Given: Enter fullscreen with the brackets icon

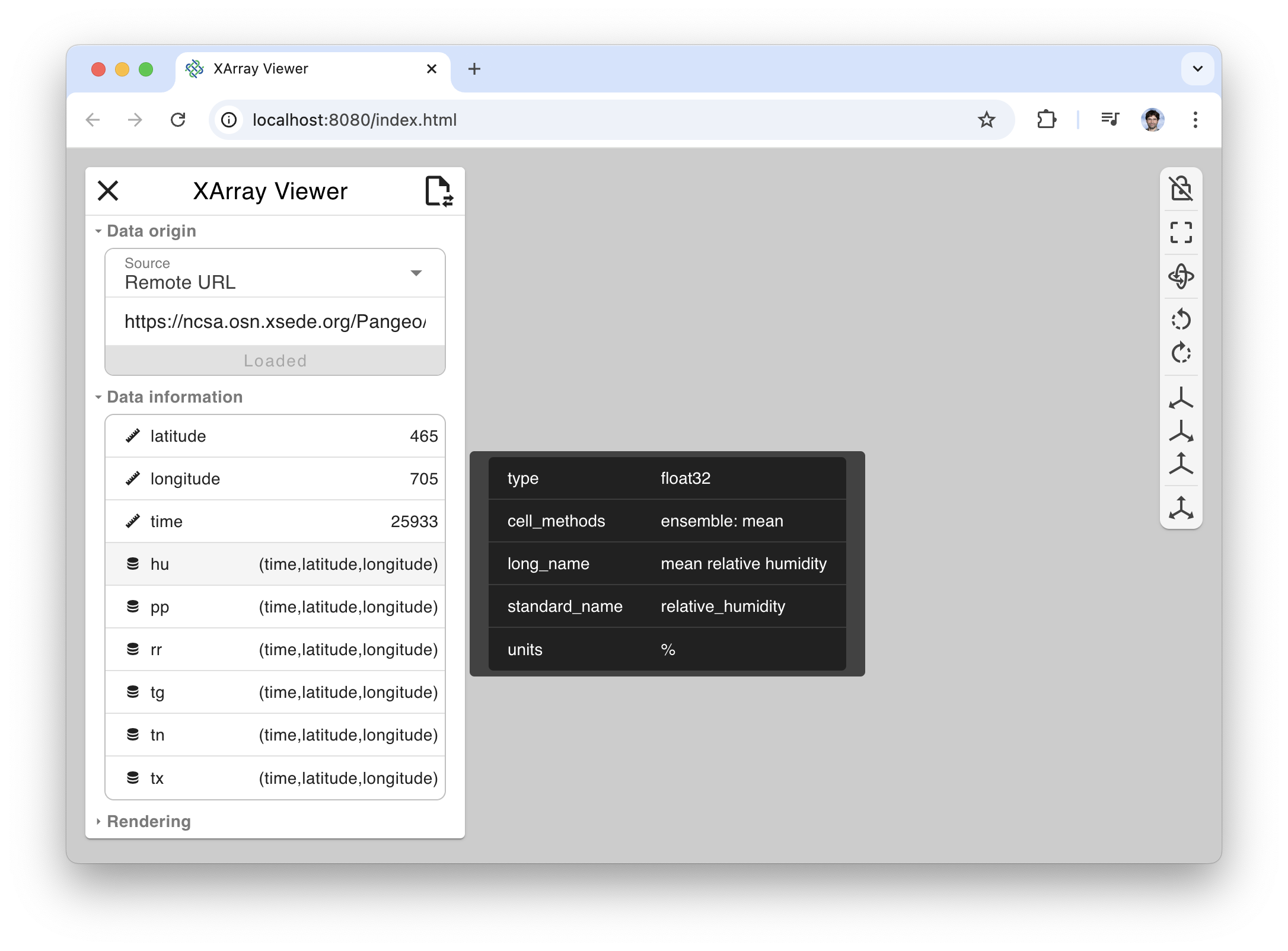Looking at the screenshot, I should (x=1181, y=232).
